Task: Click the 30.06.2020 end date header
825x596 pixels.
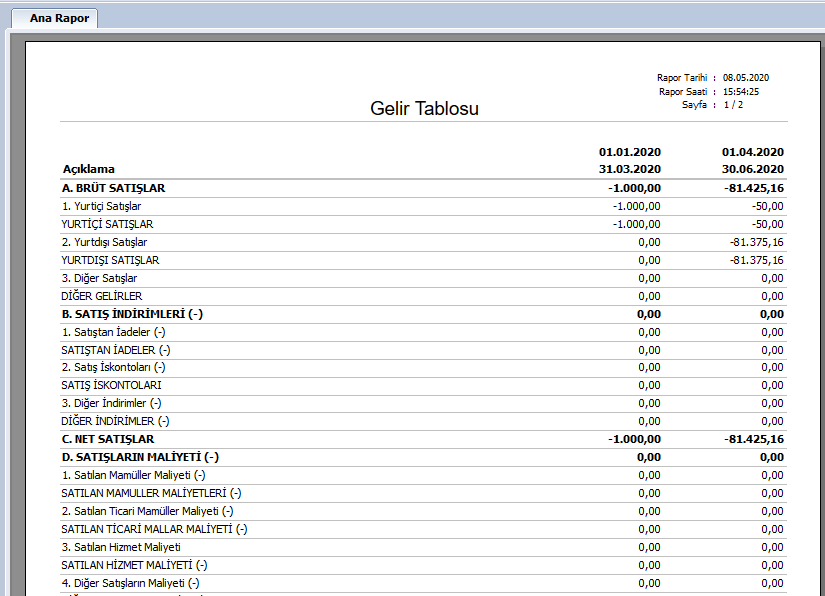Action: coord(752,169)
